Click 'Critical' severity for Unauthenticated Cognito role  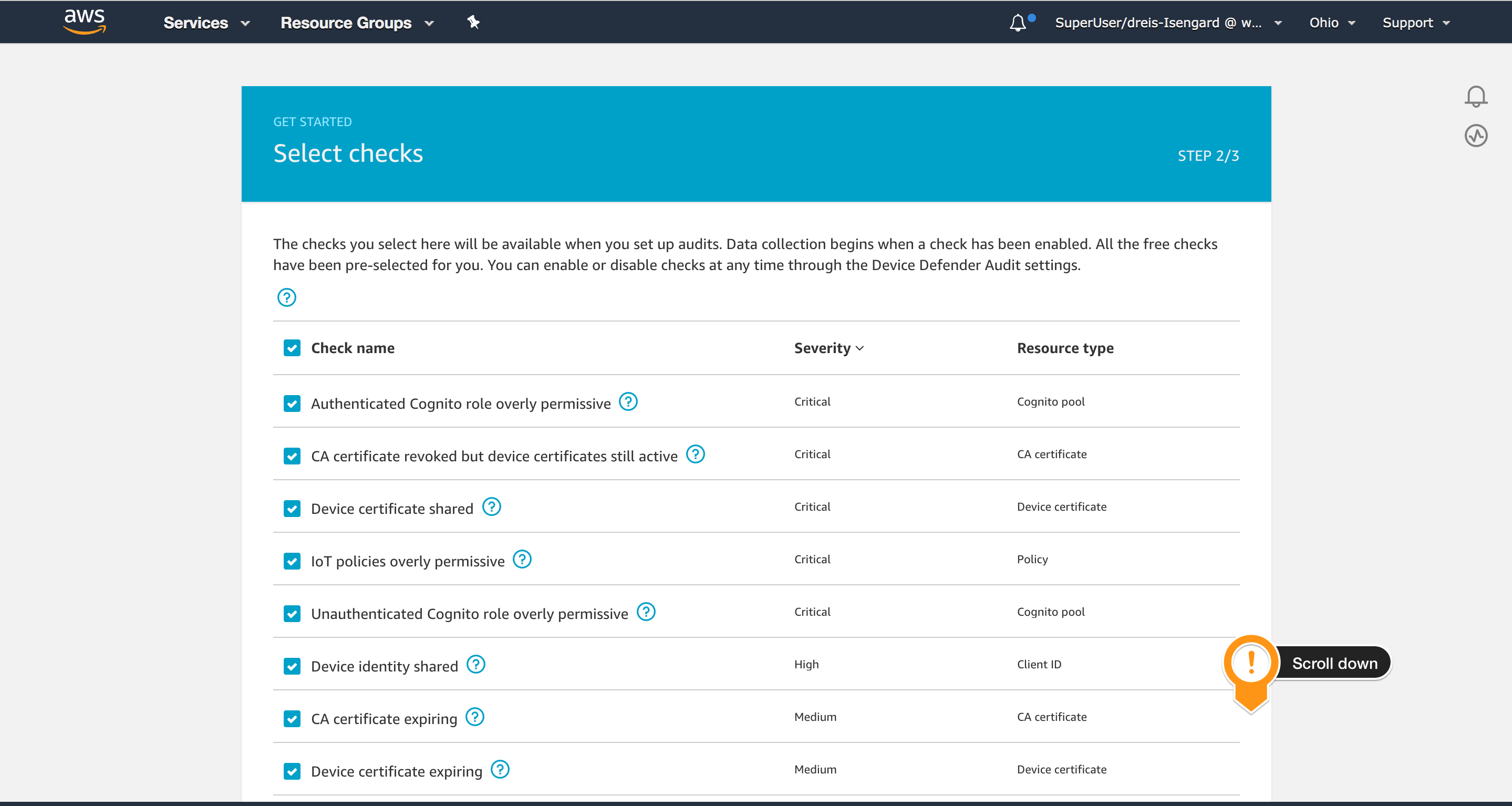pyautogui.click(x=812, y=611)
